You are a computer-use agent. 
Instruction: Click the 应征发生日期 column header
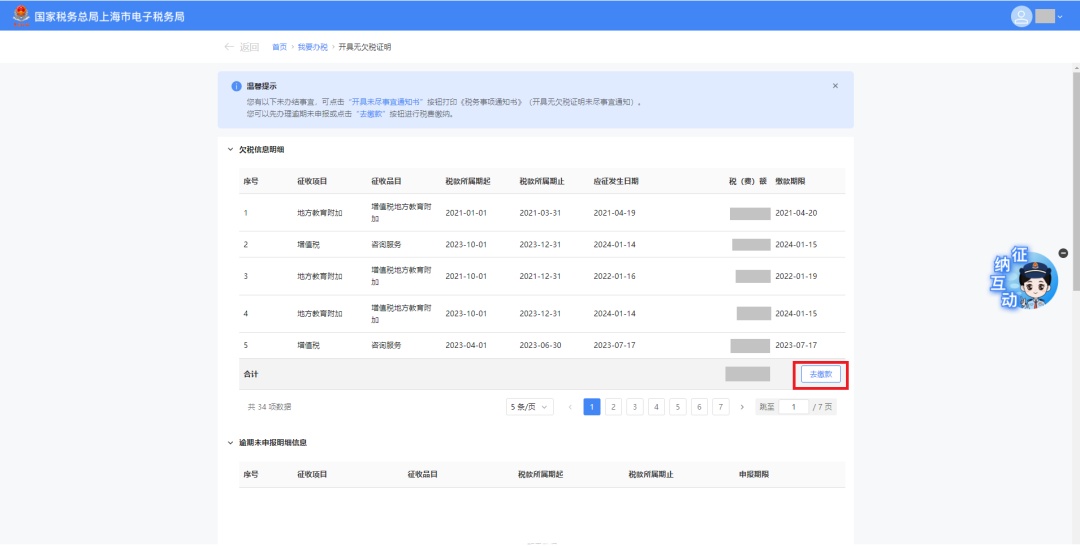pos(616,181)
